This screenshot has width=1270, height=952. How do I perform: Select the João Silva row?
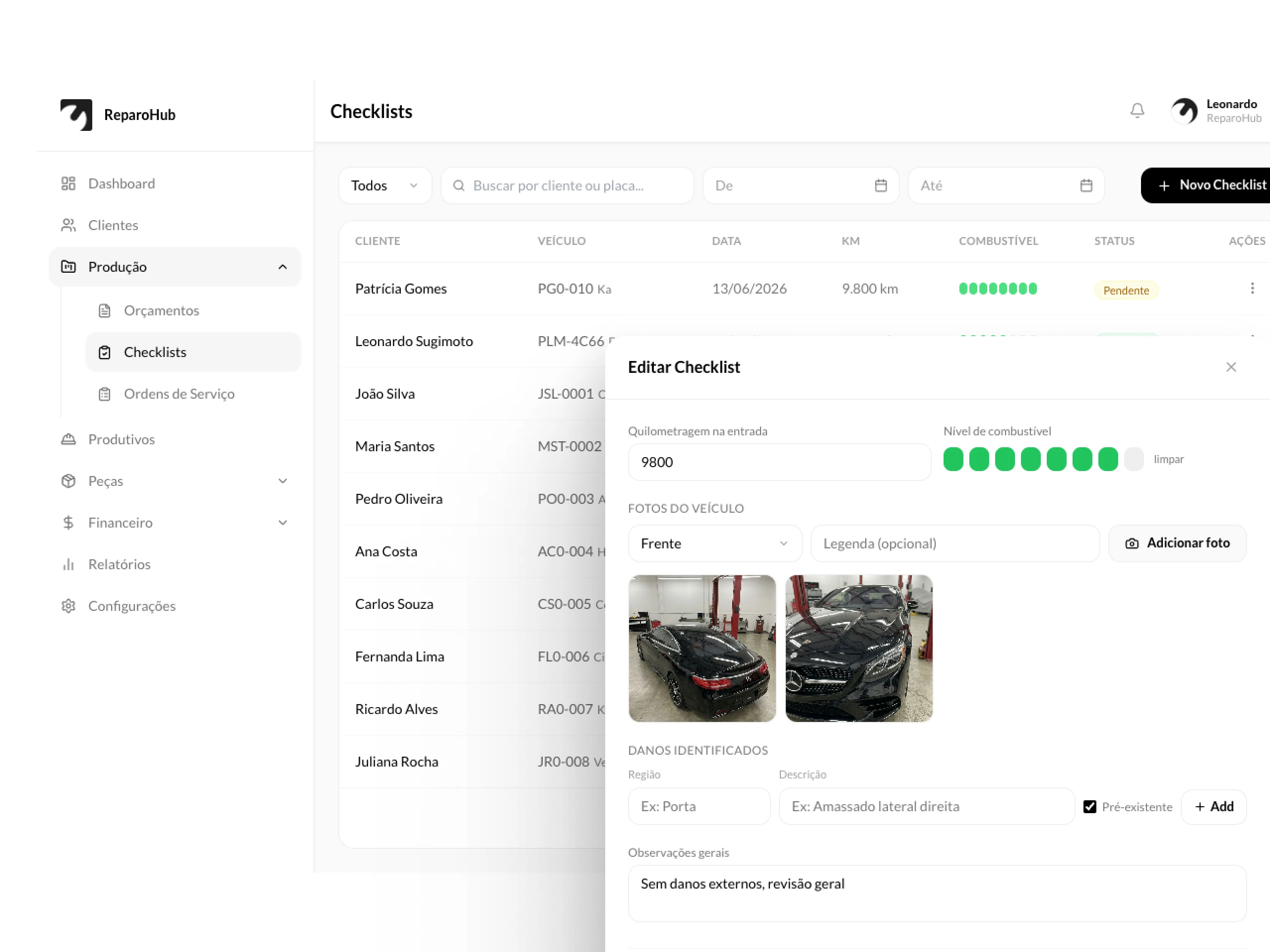tap(472, 394)
